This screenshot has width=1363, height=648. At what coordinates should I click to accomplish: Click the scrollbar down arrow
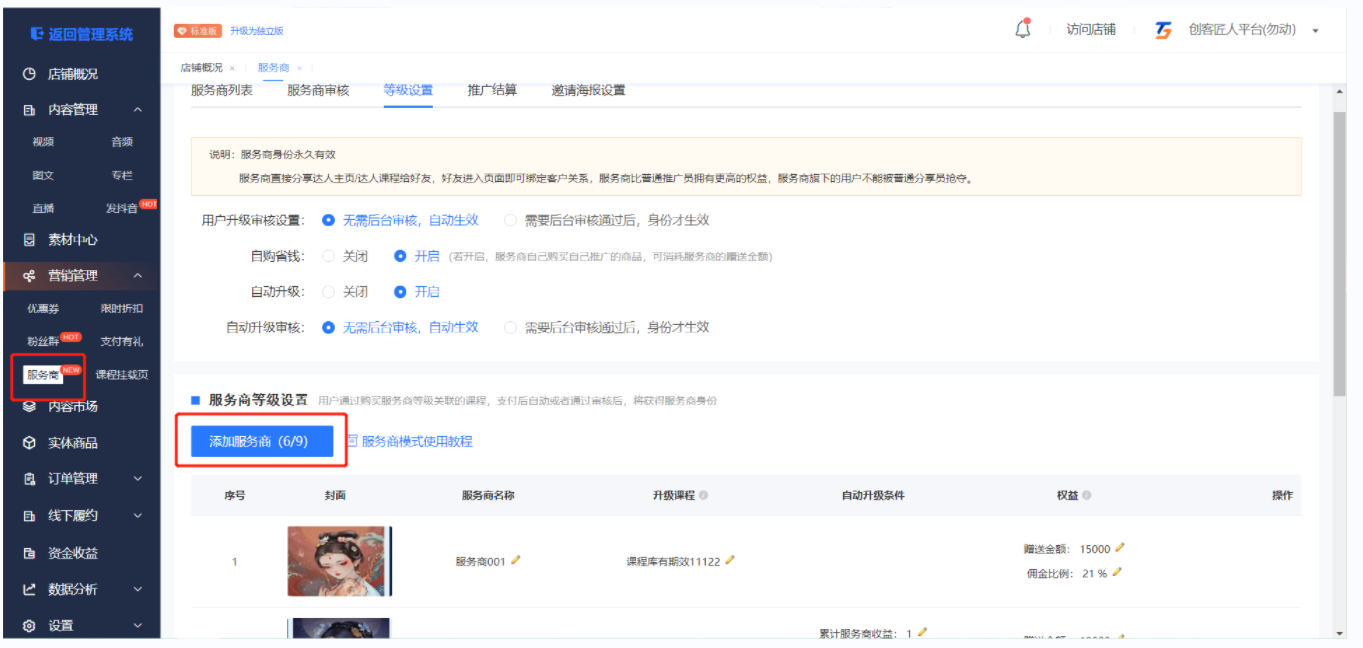click(x=1339, y=633)
